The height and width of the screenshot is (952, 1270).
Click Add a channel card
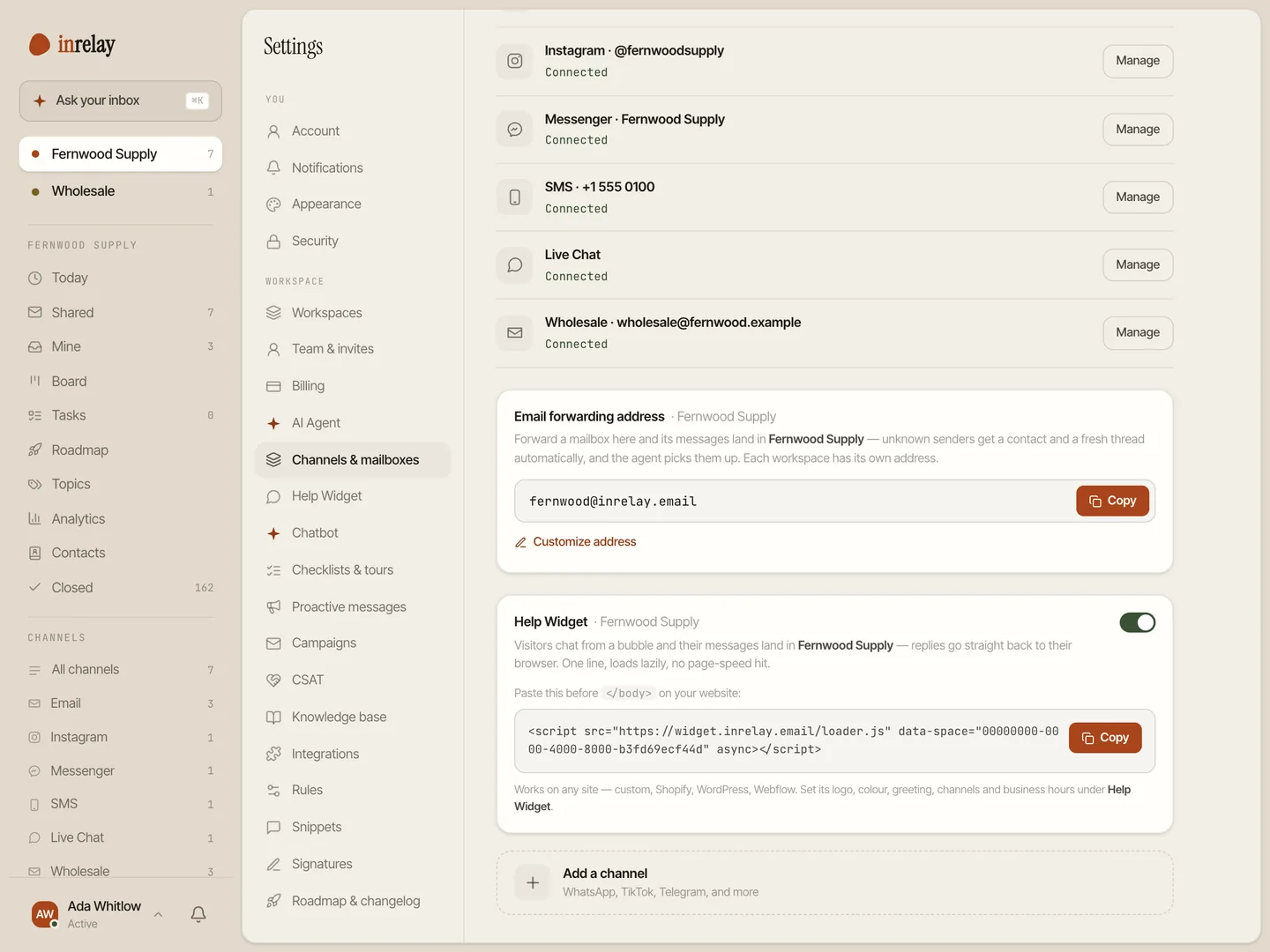click(834, 882)
